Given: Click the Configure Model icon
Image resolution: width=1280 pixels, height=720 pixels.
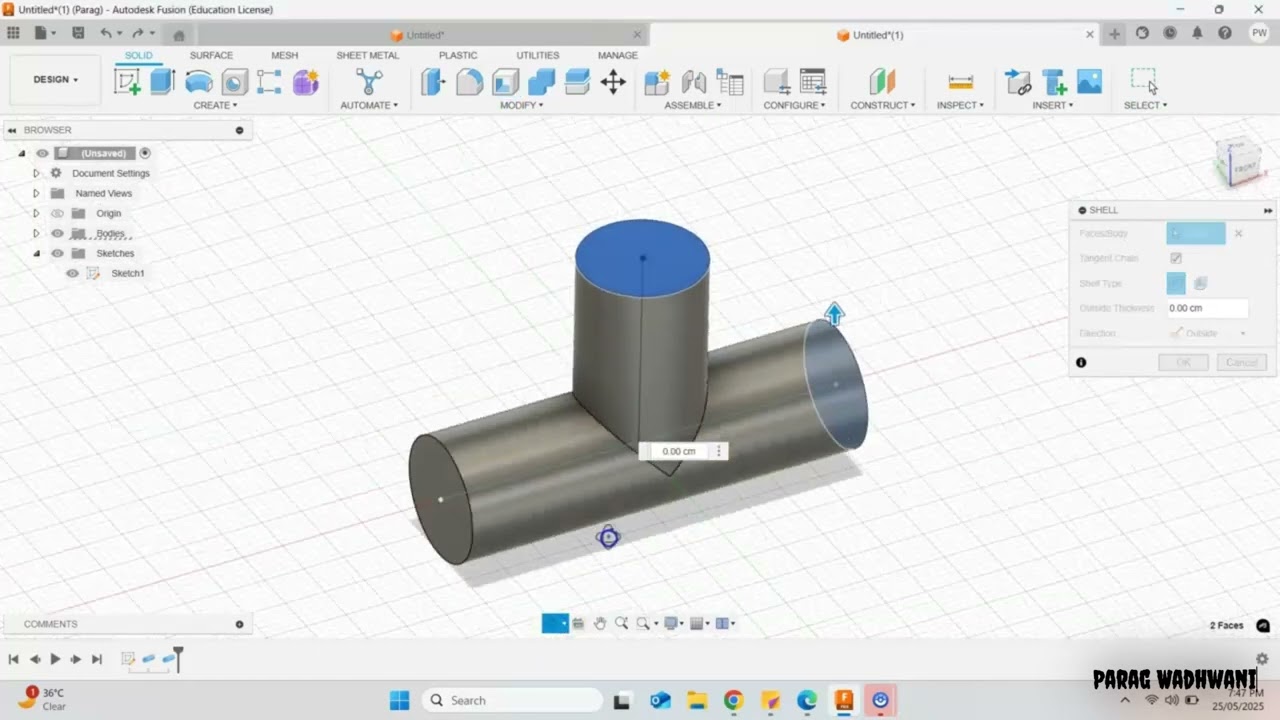Looking at the screenshot, I should [777, 82].
